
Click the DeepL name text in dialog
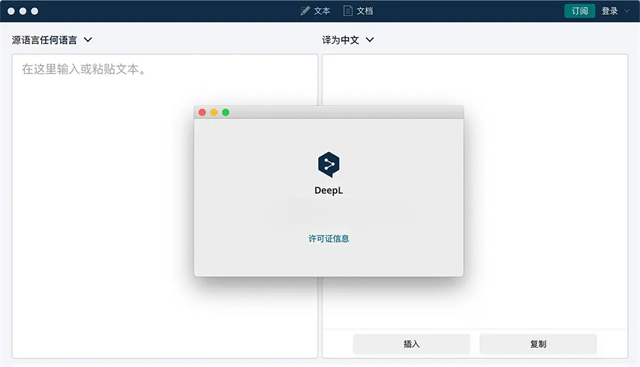(329, 191)
